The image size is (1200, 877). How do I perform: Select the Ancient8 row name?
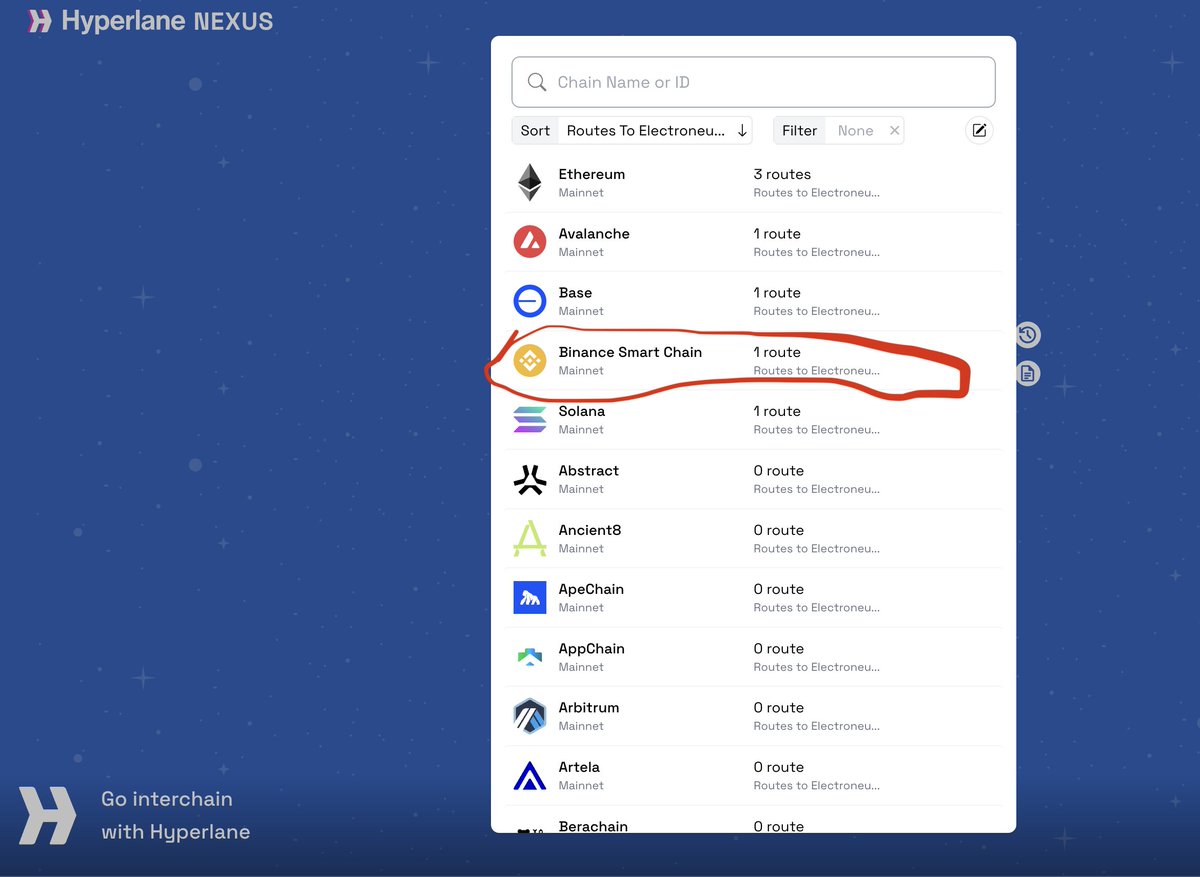point(590,530)
